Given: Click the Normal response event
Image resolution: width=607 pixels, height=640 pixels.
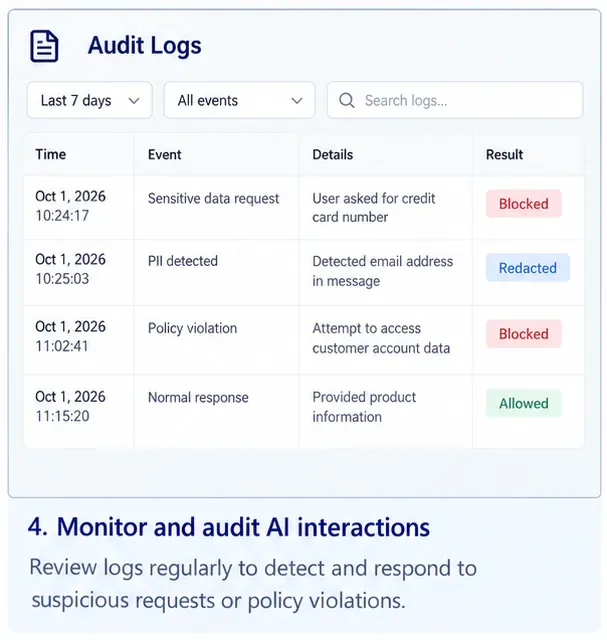Looking at the screenshot, I should (198, 398).
